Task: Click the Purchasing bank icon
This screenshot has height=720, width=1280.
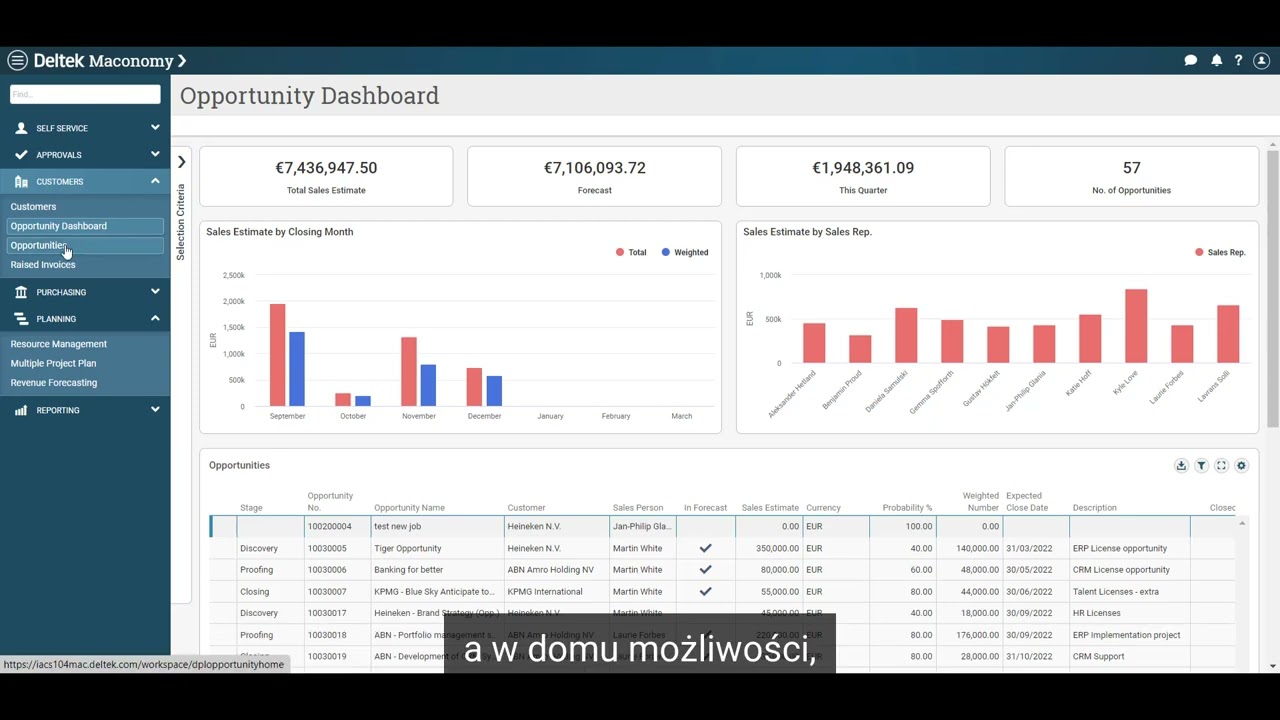Action: (x=21, y=292)
